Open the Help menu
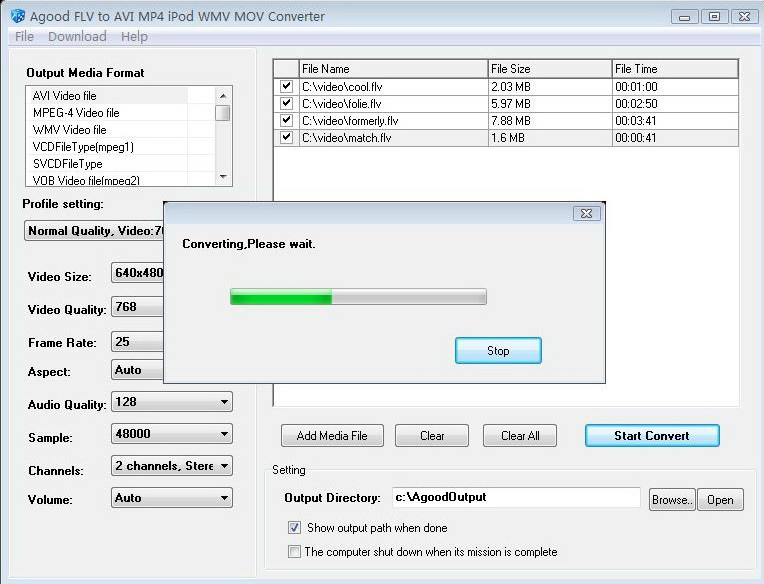 coord(134,37)
